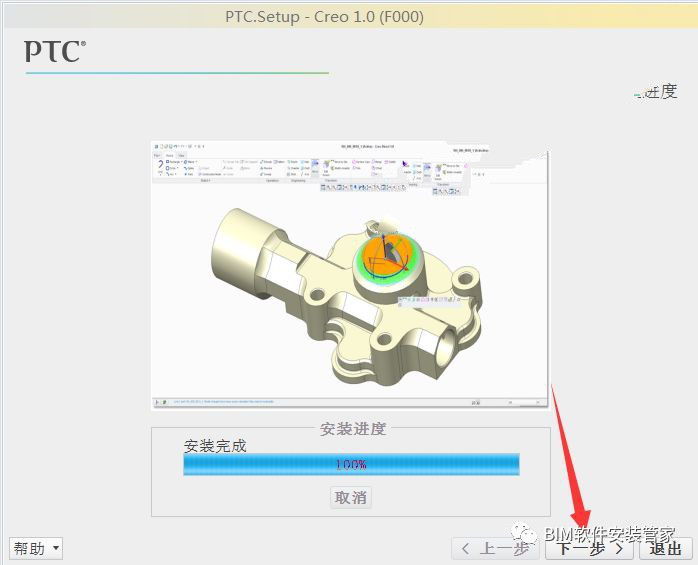Select the 安装完成 status text
Viewport: 698px width, 565px height.
[x=215, y=445]
